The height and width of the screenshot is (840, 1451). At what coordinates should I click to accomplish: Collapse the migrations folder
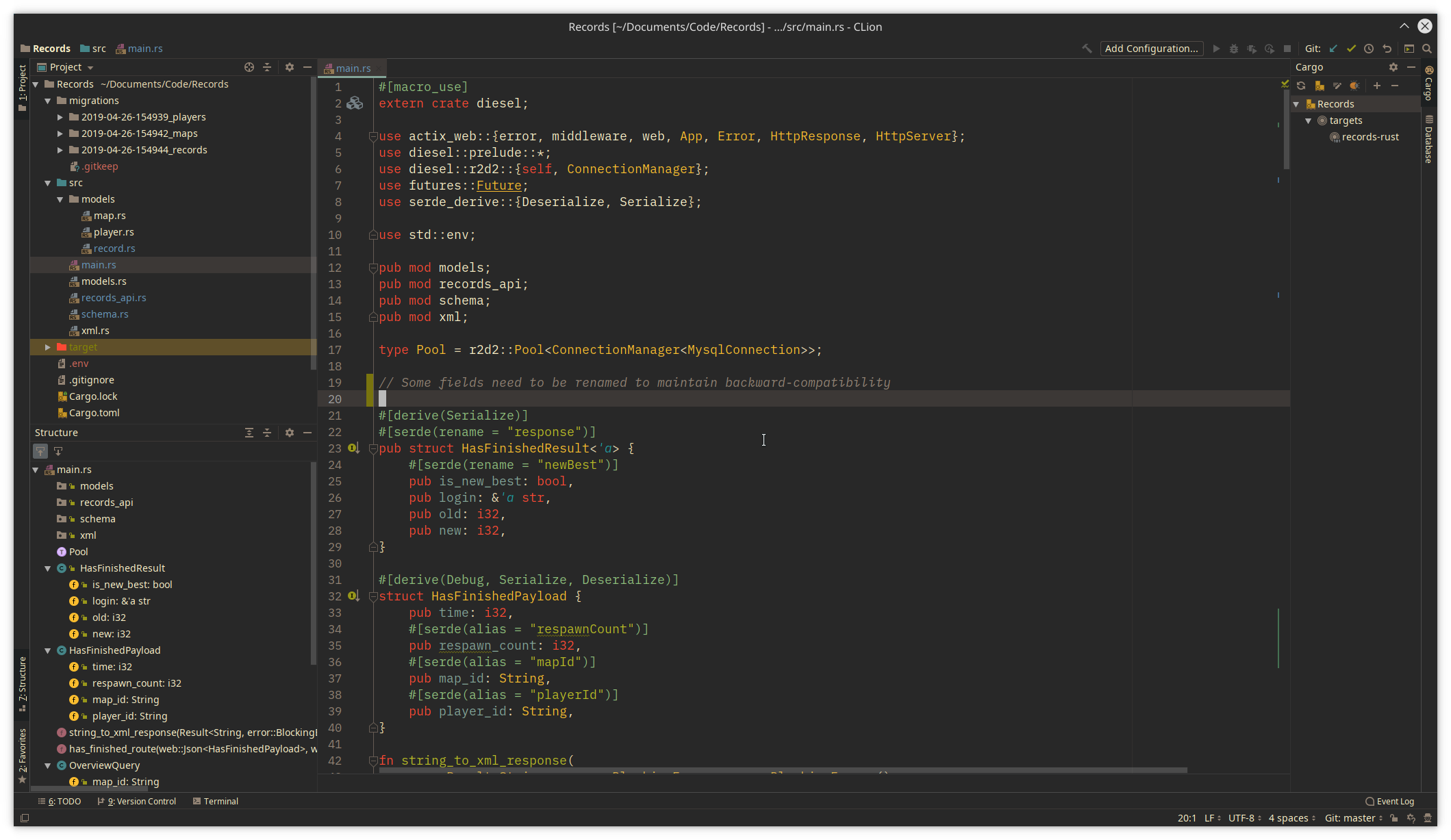pyautogui.click(x=48, y=101)
